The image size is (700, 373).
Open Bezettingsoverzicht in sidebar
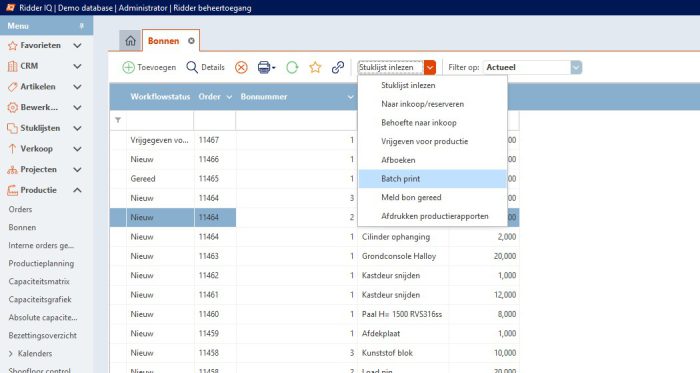point(42,335)
